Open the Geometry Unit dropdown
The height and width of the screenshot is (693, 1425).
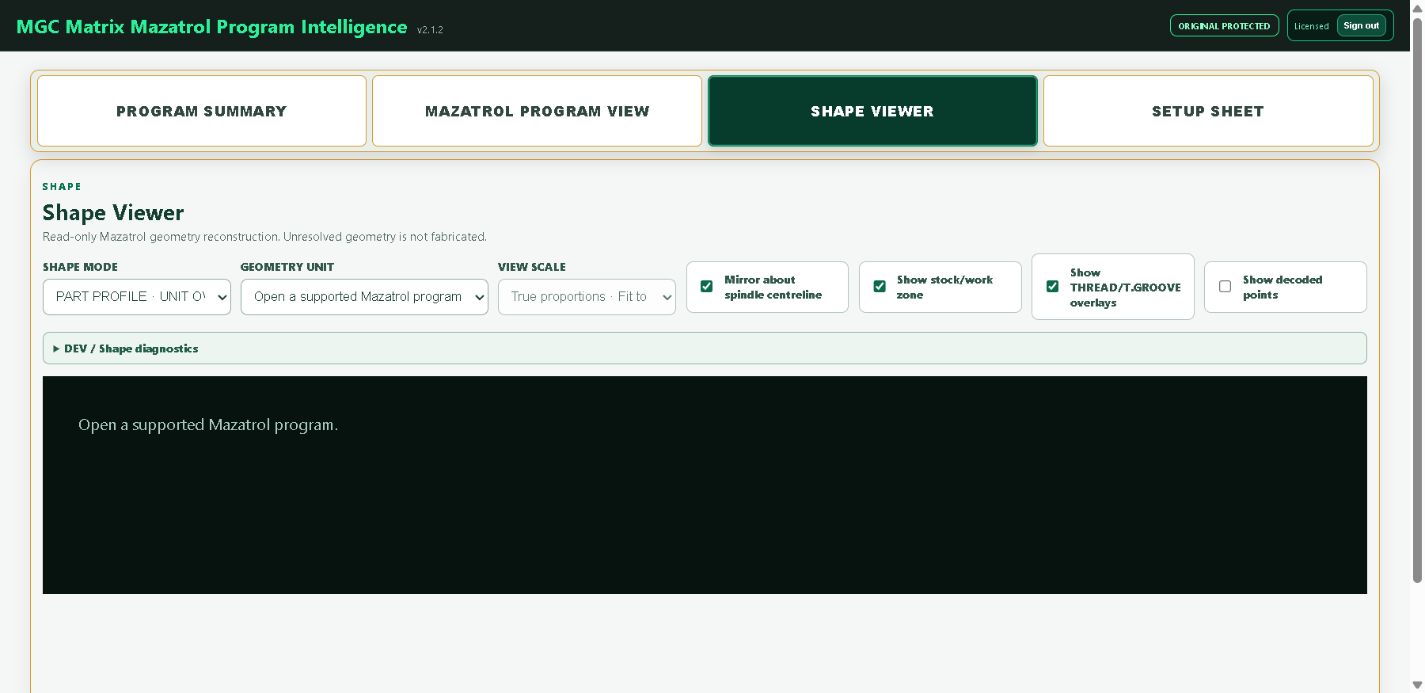click(364, 297)
